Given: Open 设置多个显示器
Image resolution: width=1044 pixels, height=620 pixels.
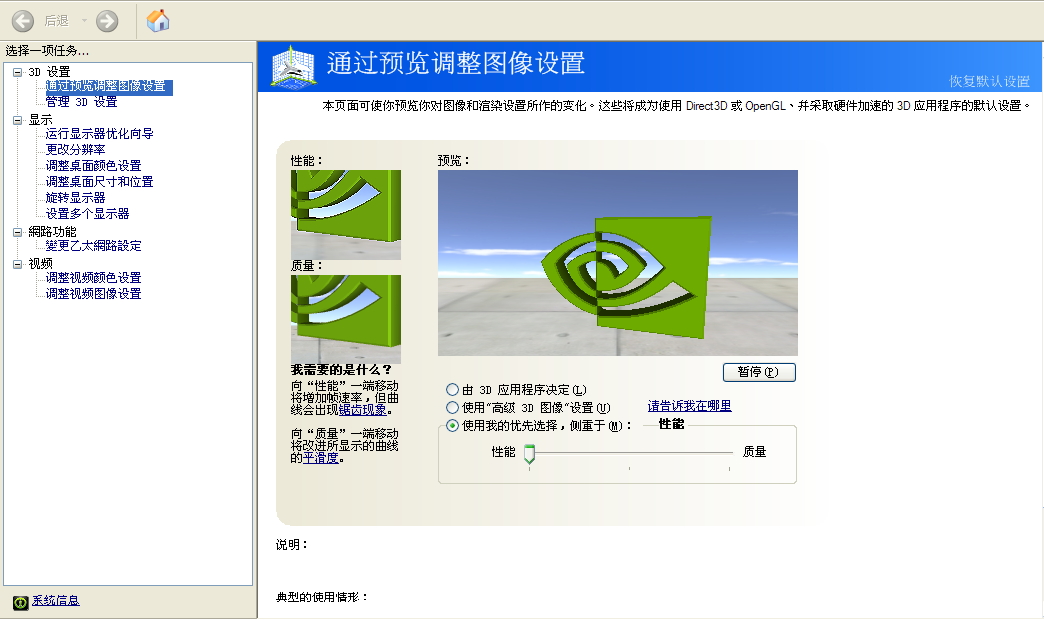Looking at the screenshot, I should click(87, 214).
